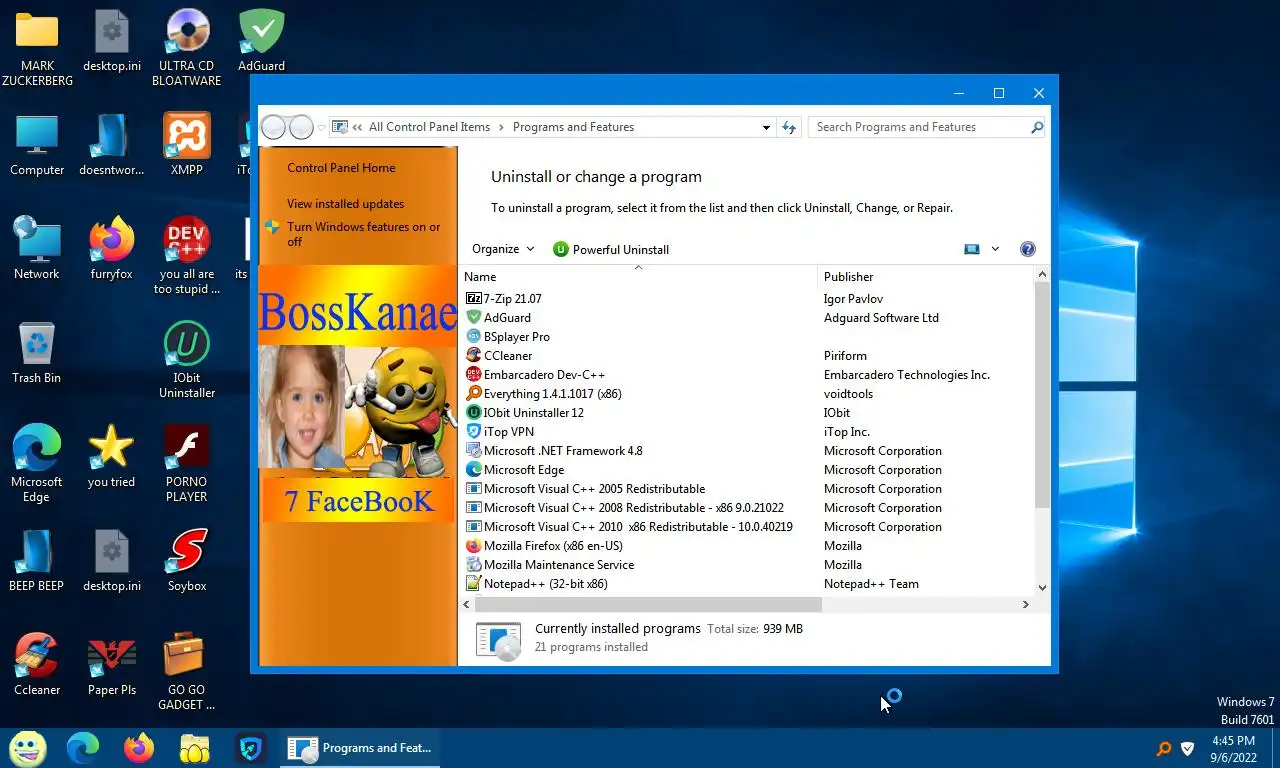1280x768 pixels.
Task: Go back with the Back button
Action: (x=273, y=127)
